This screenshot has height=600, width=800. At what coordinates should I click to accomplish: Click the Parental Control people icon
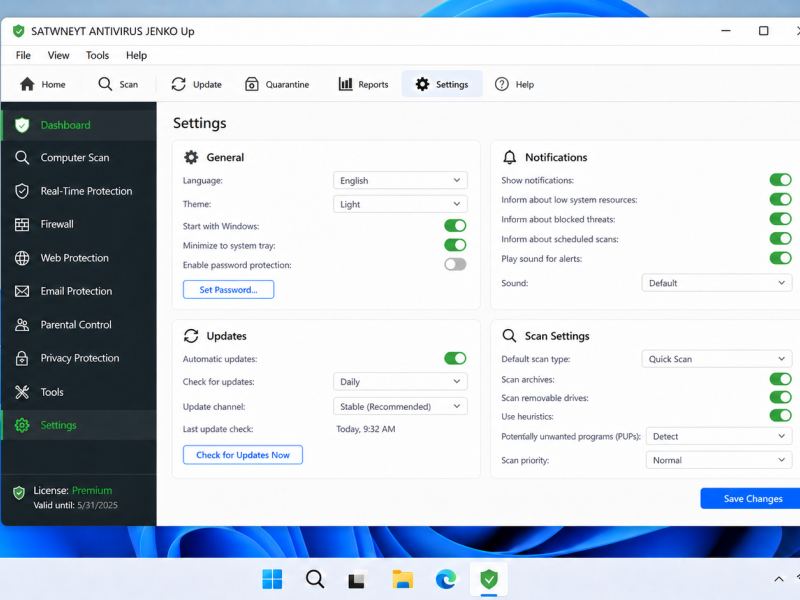coord(22,325)
